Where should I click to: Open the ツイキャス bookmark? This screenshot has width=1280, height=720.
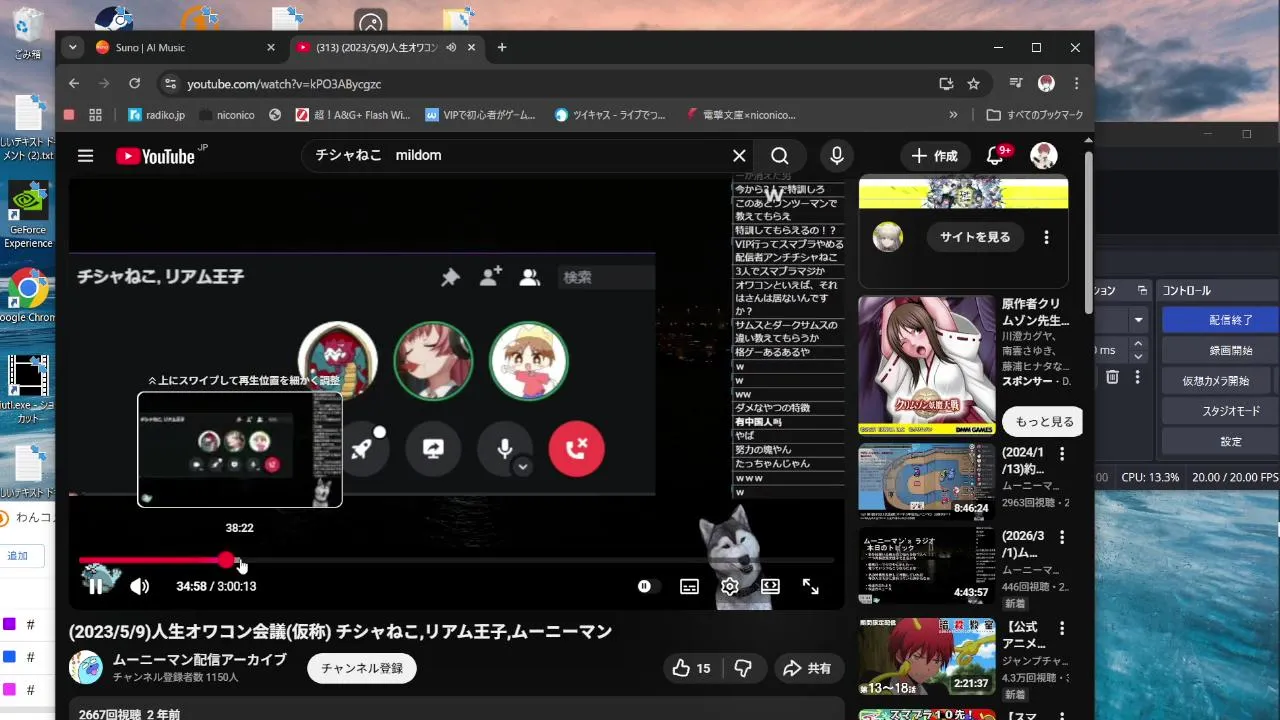[610, 115]
